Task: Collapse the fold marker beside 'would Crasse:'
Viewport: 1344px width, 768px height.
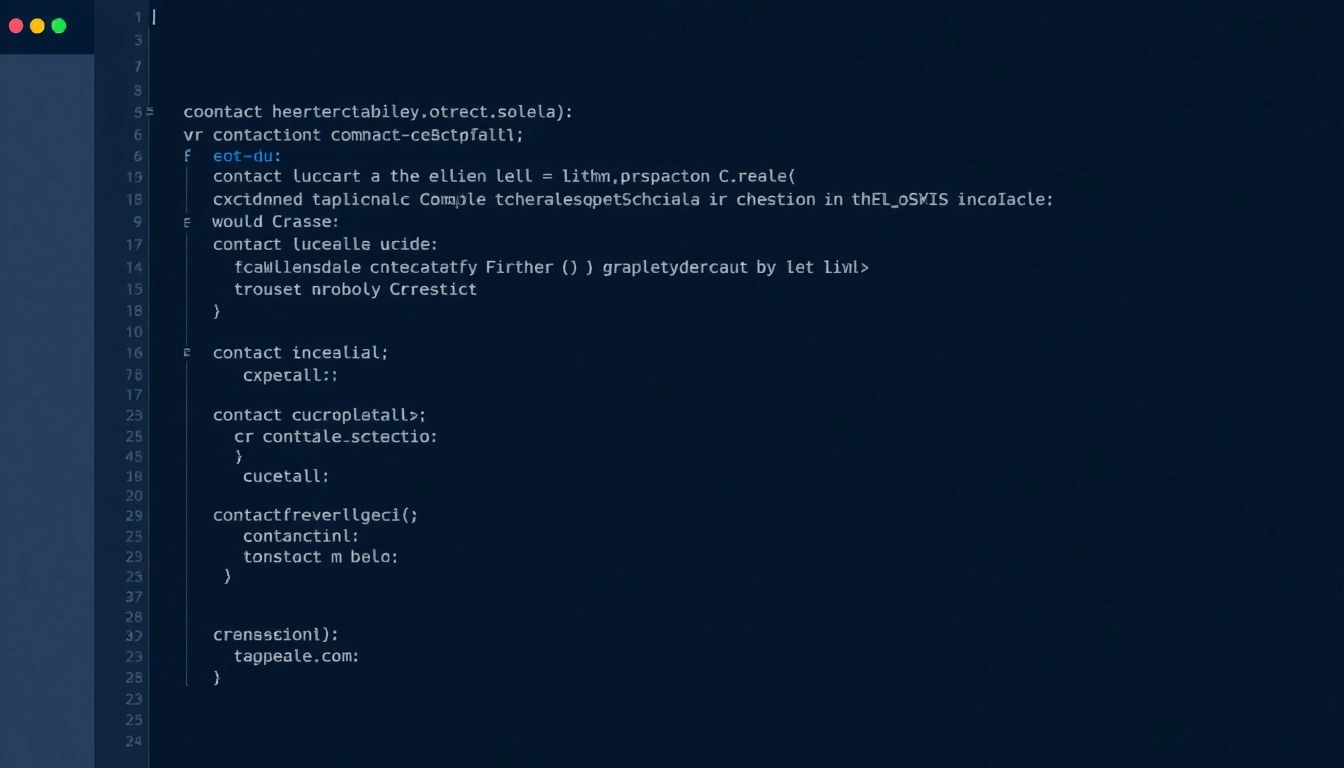Action: (187, 222)
